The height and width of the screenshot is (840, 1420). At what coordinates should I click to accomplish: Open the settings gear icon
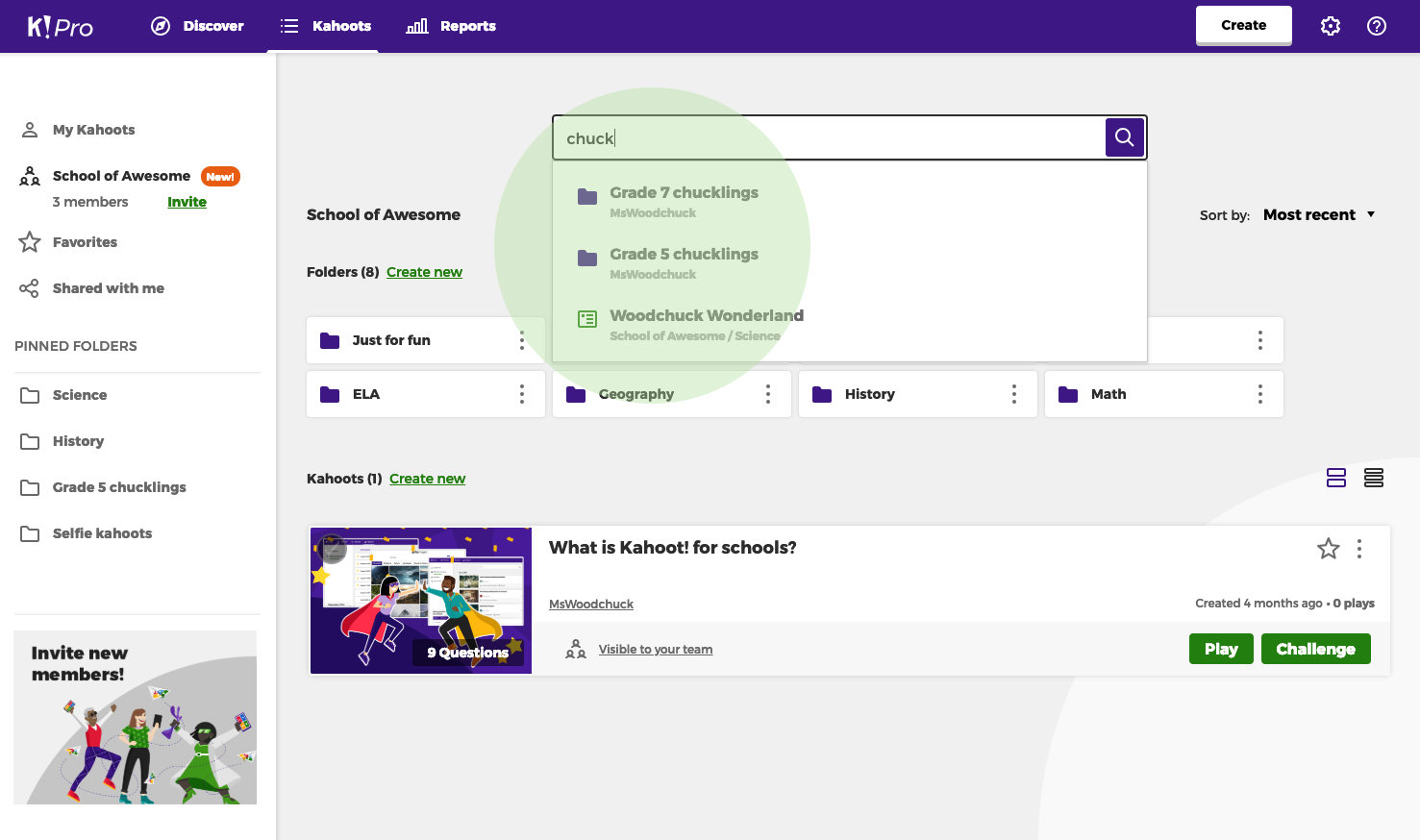tap(1331, 26)
